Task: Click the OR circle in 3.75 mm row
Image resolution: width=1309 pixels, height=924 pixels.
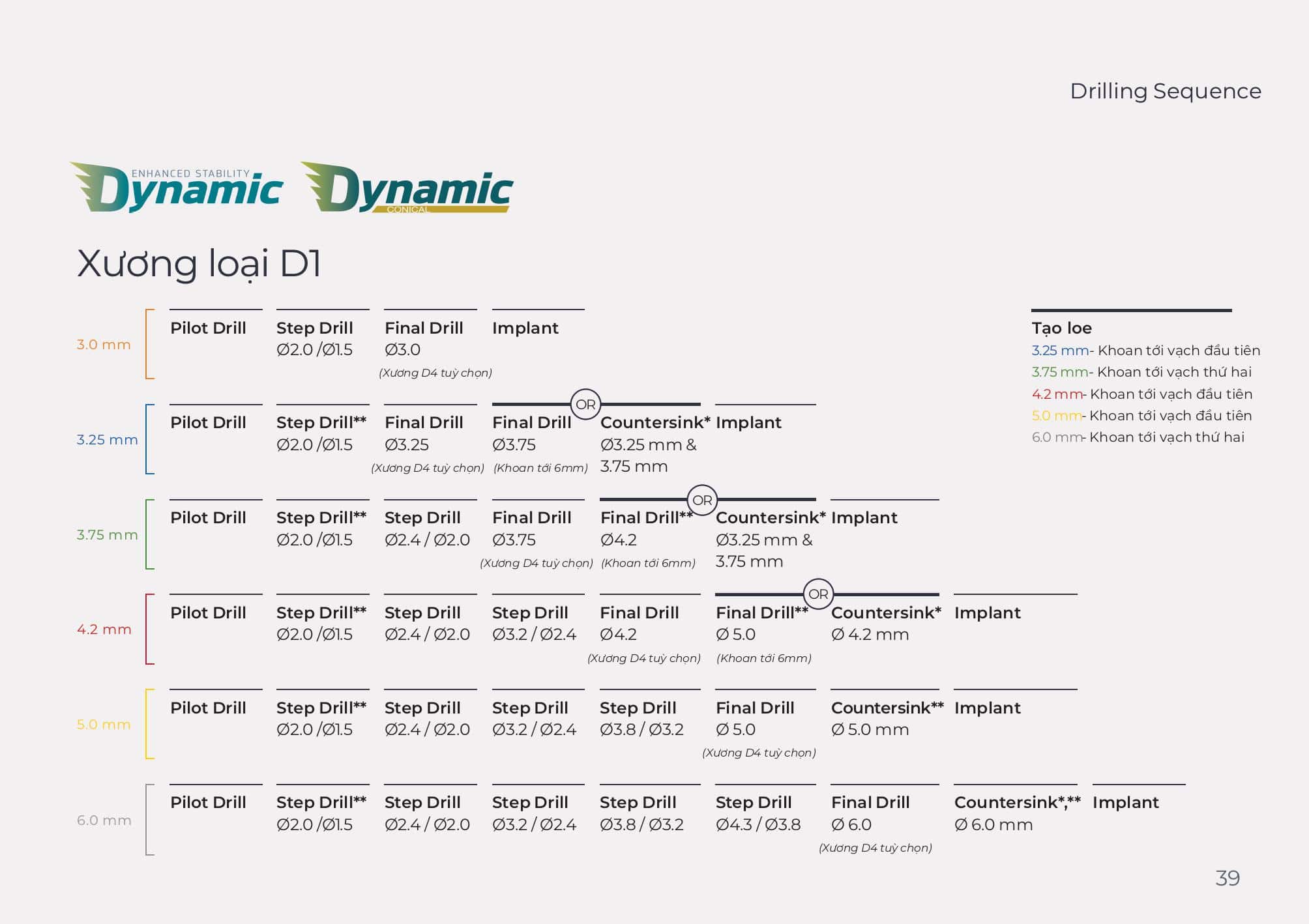Action: (701, 500)
